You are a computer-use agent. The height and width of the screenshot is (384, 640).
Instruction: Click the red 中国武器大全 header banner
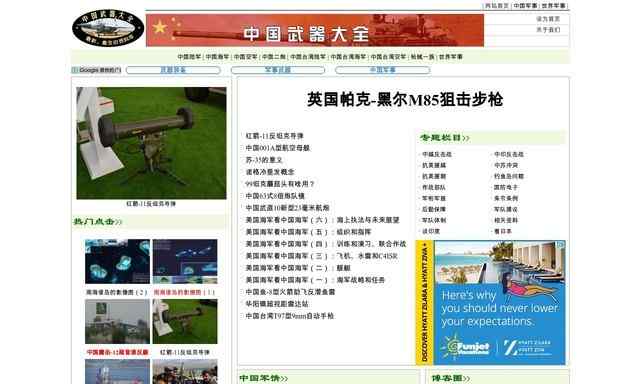315,31
